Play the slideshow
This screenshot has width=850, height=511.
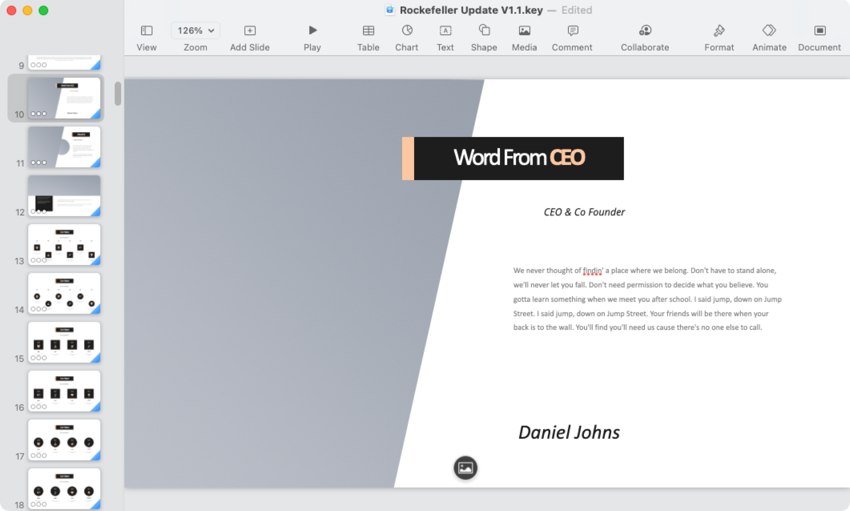pos(312,30)
